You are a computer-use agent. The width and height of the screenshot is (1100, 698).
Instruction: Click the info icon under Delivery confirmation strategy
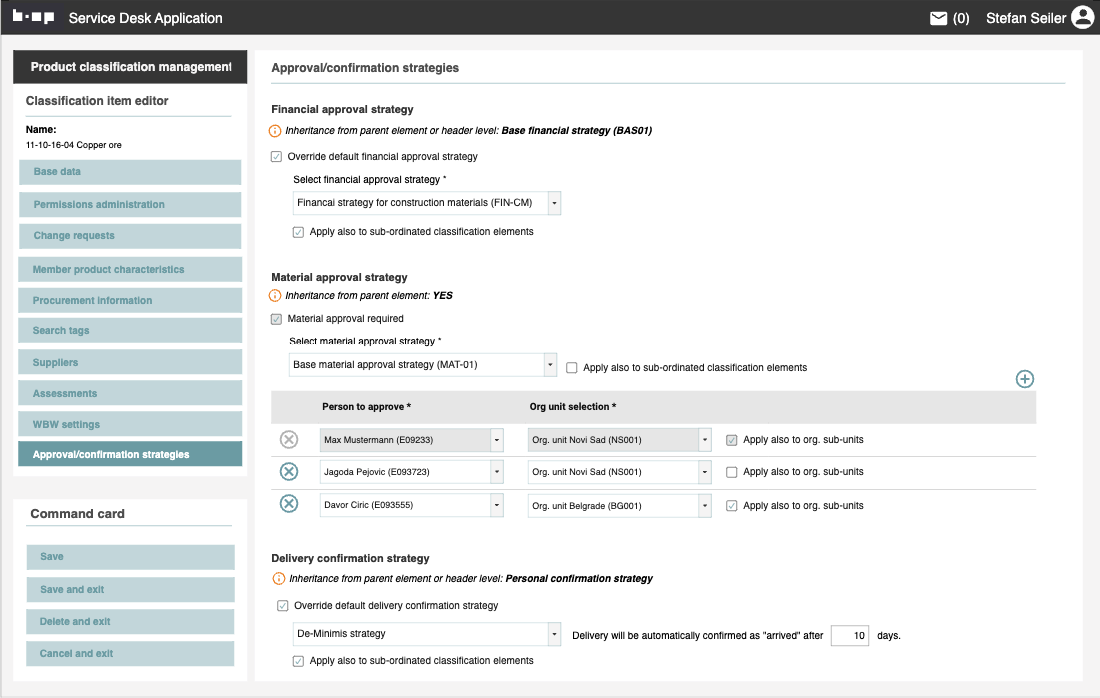point(278,578)
